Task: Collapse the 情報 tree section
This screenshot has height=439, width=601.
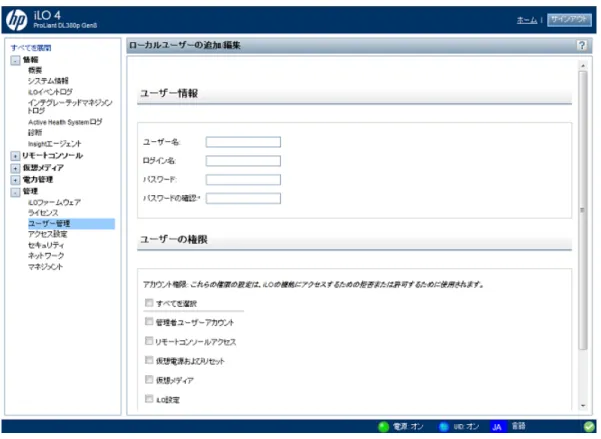Action: (x=15, y=61)
